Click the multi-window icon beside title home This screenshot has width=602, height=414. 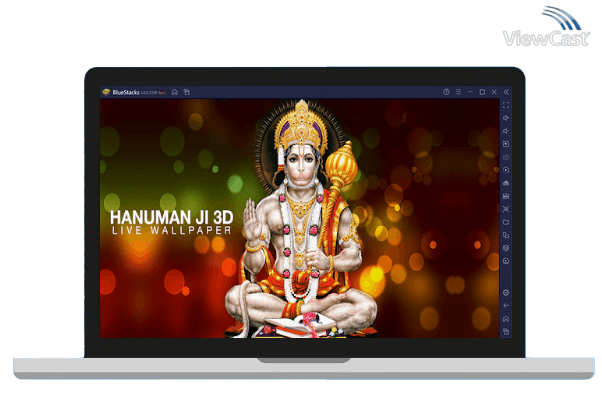point(187,92)
